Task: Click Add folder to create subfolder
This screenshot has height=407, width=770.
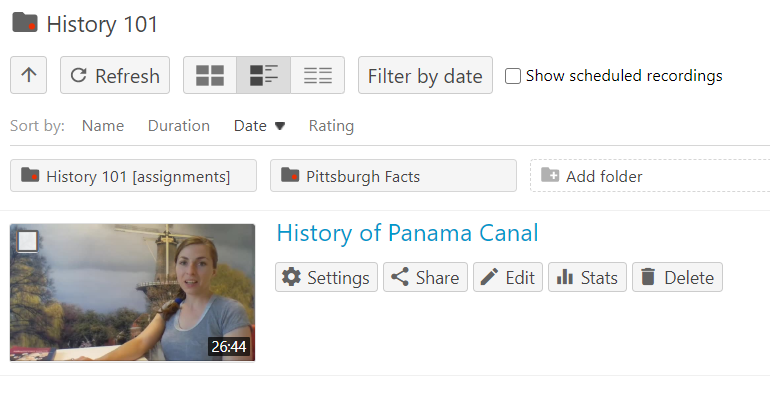Action: [603, 176]
